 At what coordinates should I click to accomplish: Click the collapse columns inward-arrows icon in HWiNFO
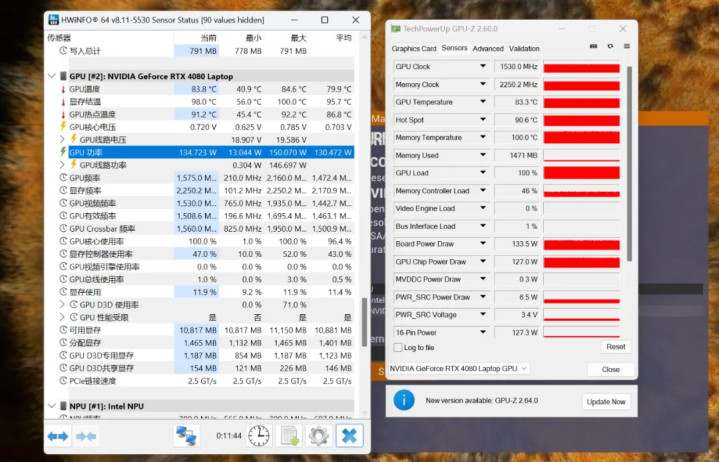click(86, 436)
